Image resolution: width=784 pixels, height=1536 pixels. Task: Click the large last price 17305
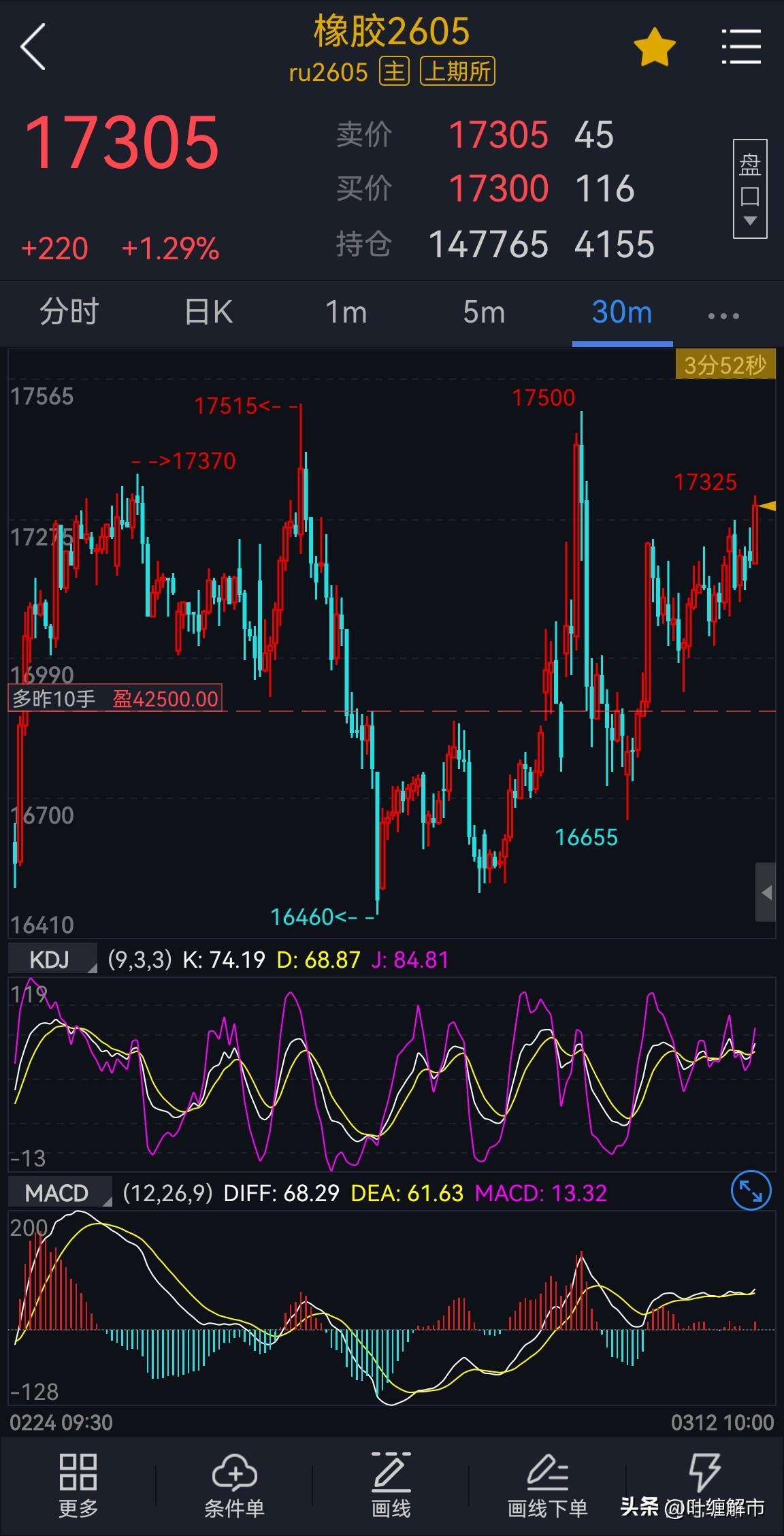click(x=122, y=142)
